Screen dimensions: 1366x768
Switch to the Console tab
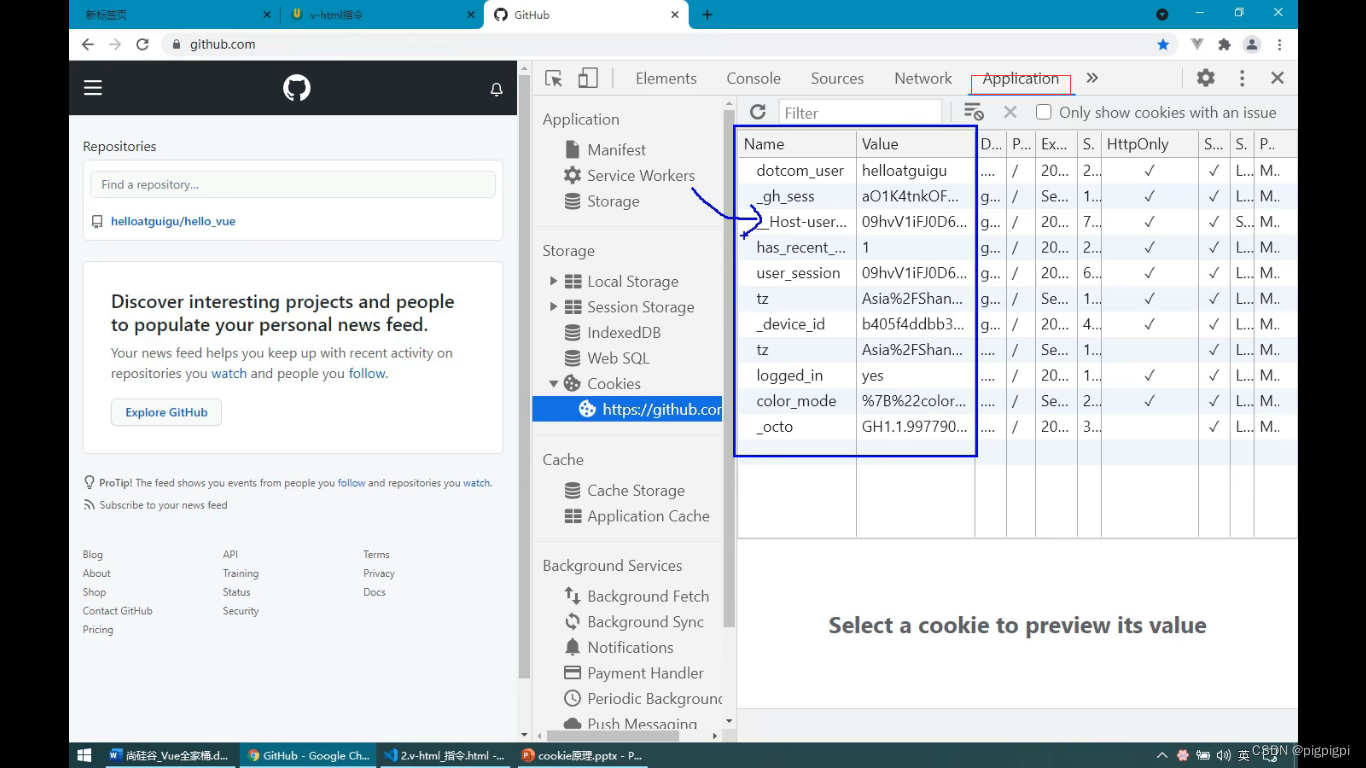tap(753, 78)
